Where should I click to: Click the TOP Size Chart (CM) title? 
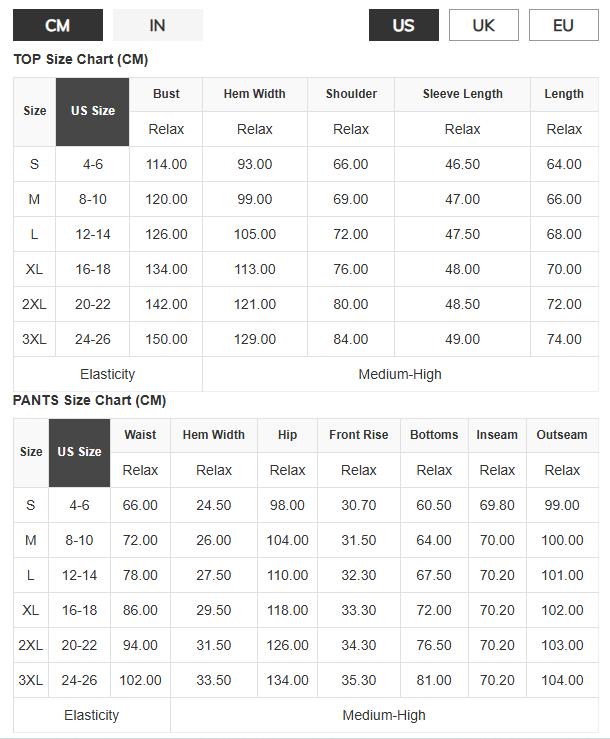click(x=80, y=60)
